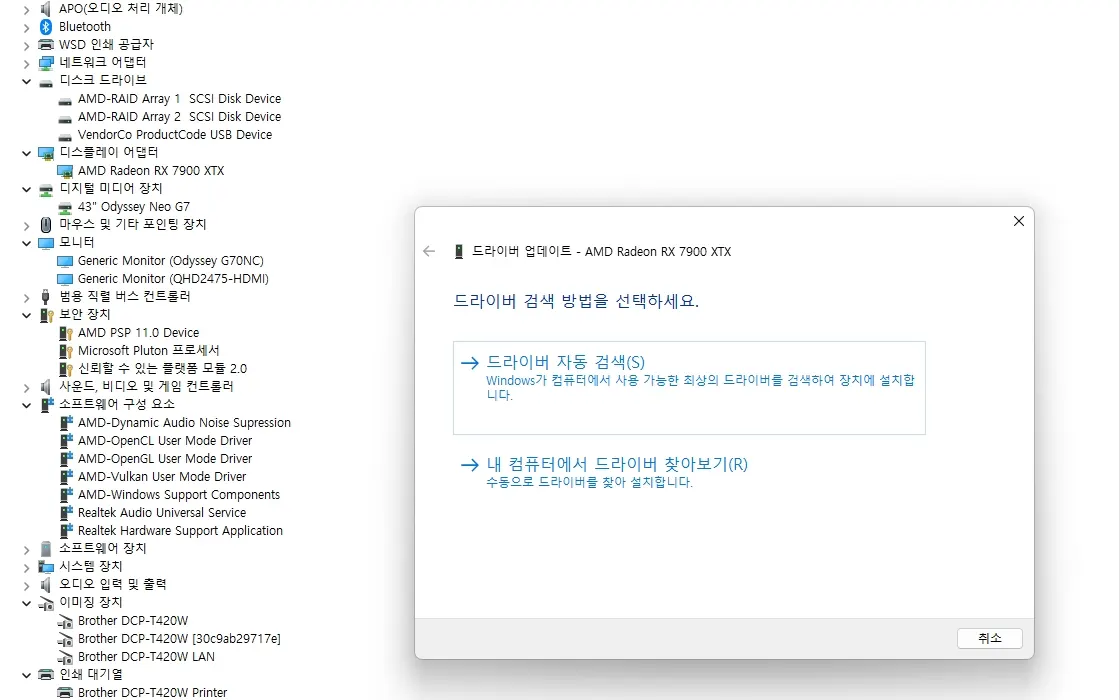
Task: Select AMD-Windows Support Components entry
Action: click(x=179, y=494)
